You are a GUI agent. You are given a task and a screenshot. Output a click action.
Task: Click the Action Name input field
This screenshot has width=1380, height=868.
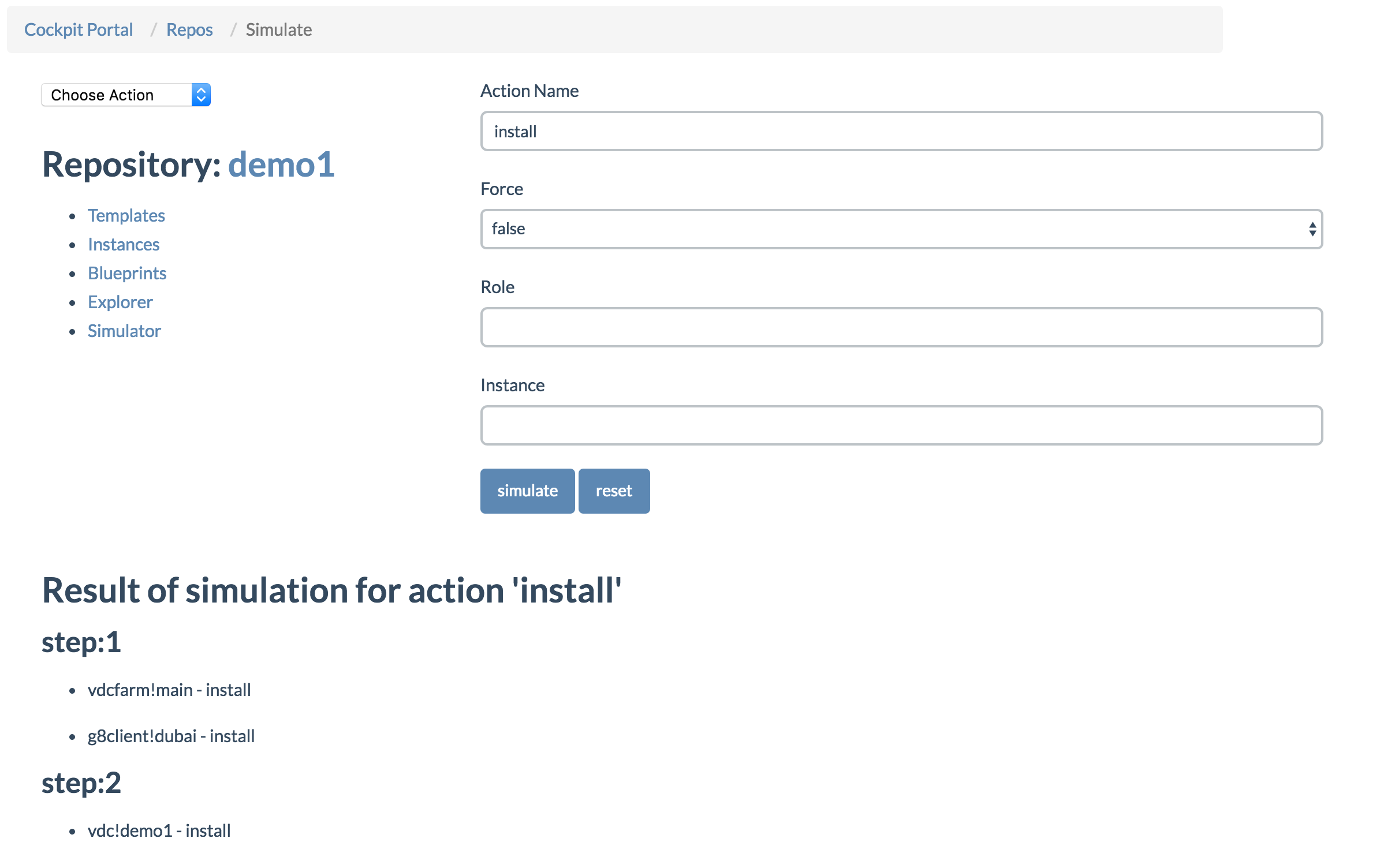tap(901, 132)
